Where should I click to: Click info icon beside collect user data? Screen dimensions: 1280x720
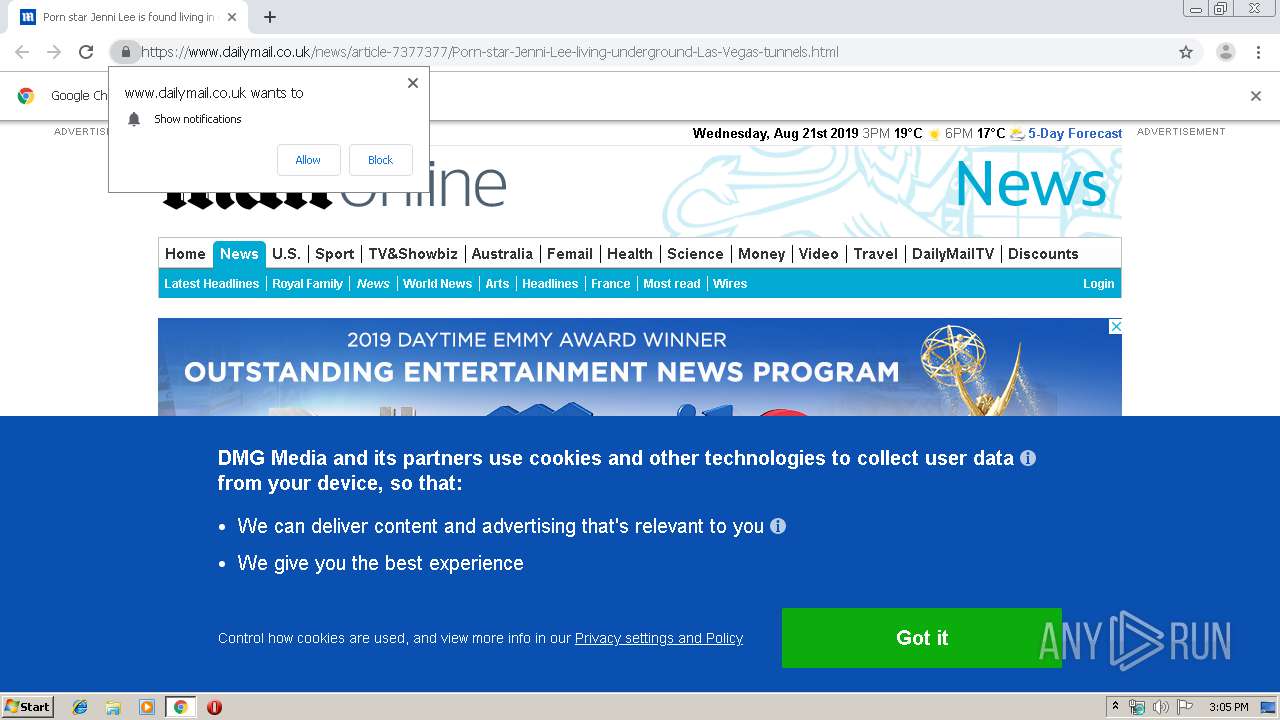[1027, 458]
